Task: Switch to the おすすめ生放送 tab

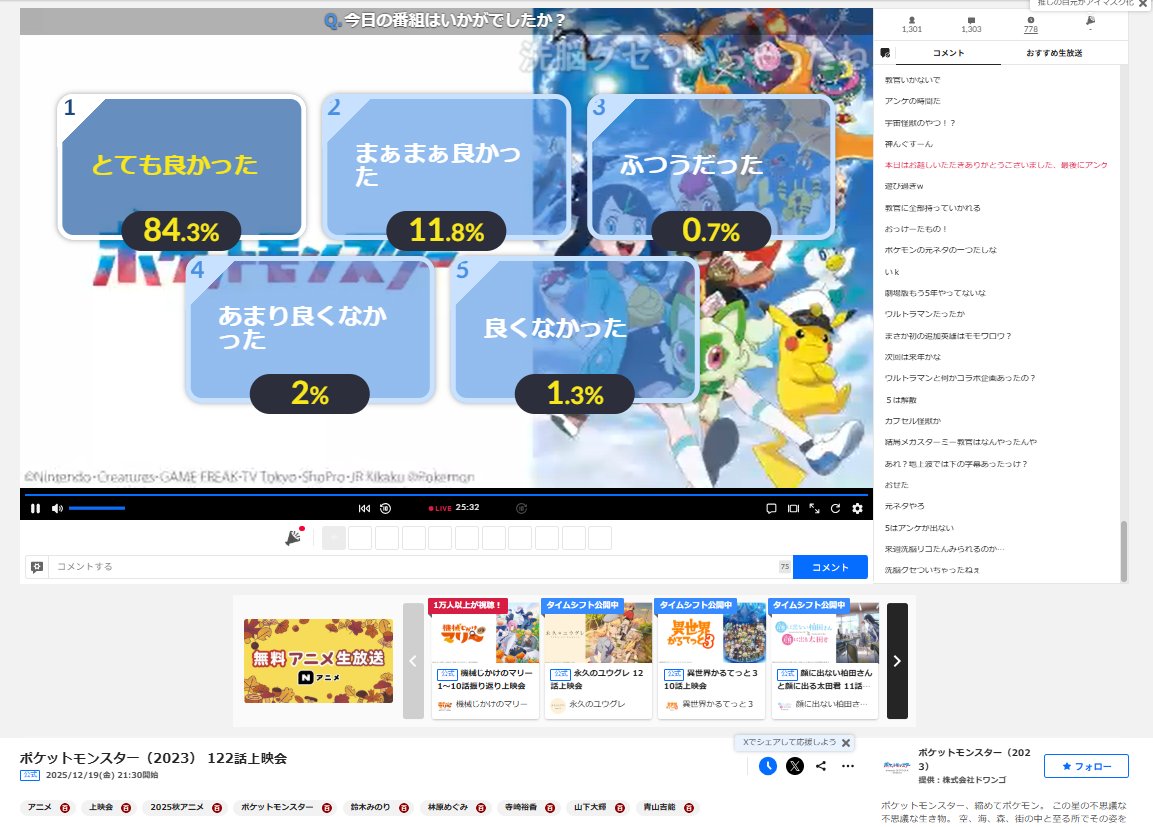Action: point(1054,53)
